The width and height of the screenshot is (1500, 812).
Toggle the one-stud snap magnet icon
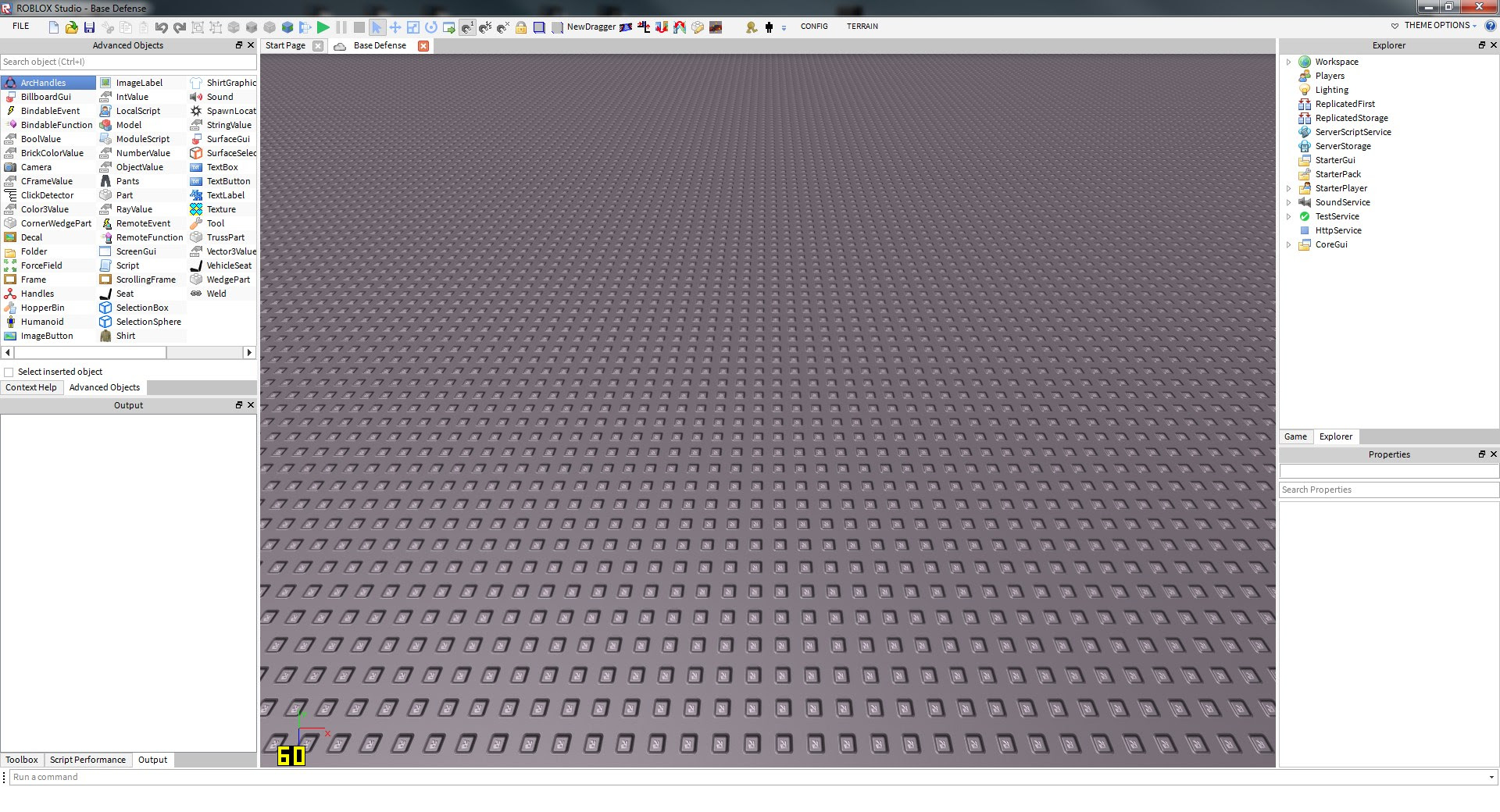(x=467, y=27)
